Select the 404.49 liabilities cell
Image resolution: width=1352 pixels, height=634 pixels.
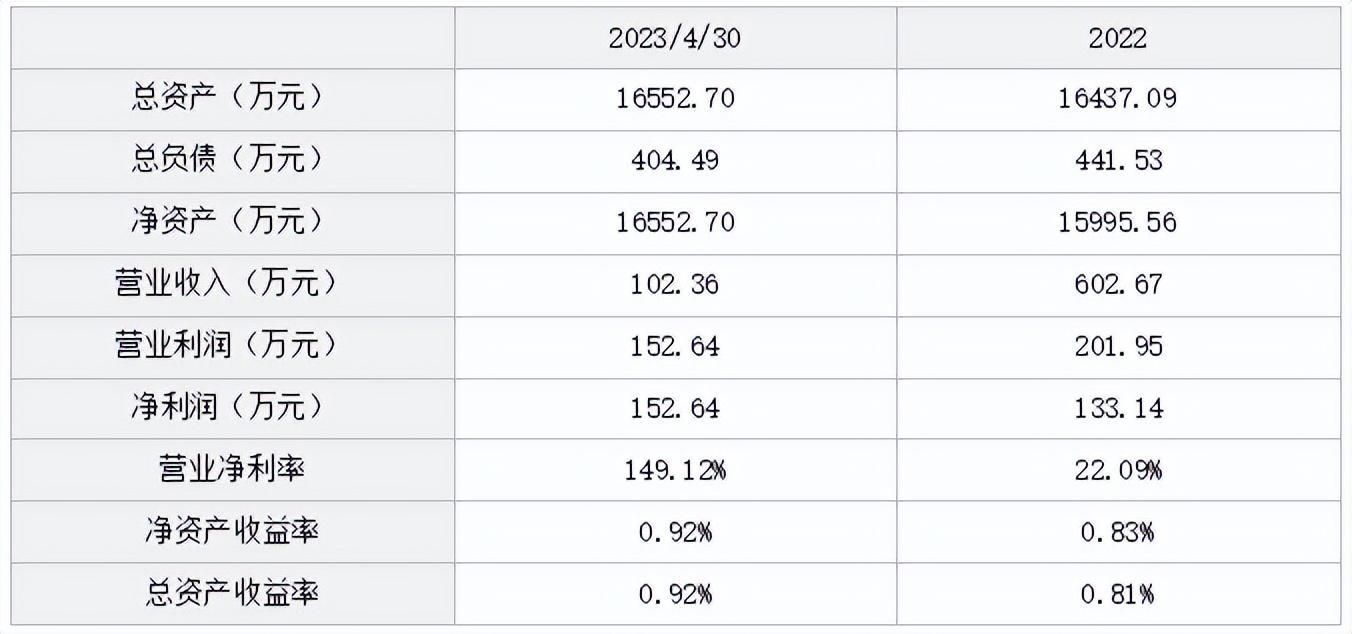pyautogui.click(x=676, y=160)
